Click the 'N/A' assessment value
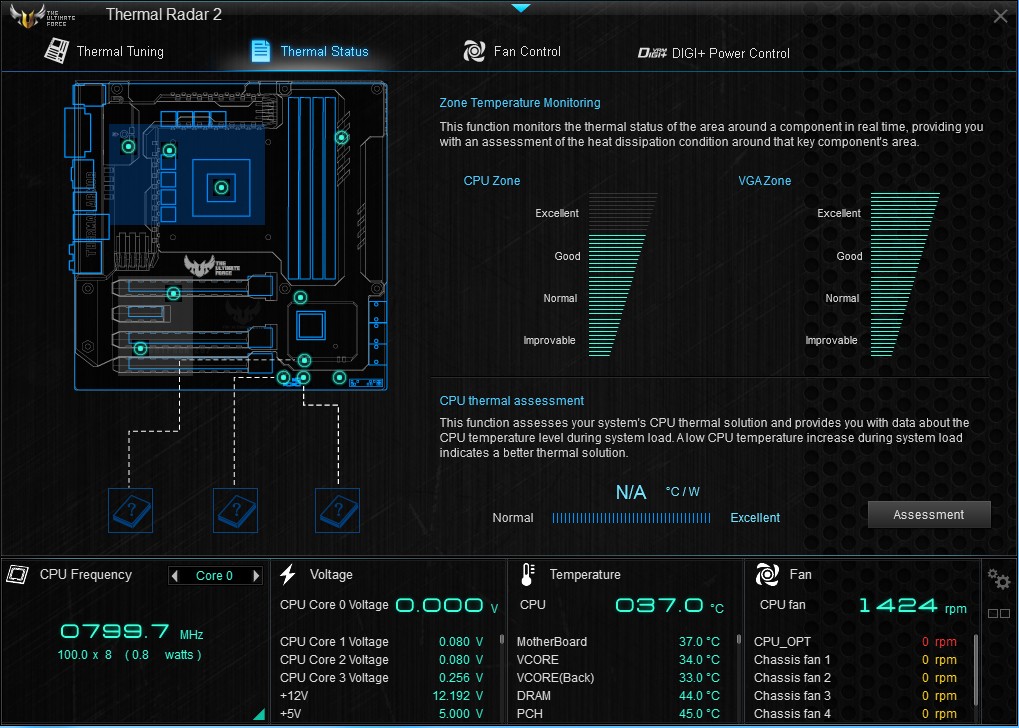This screenshot has width=1019, height=728. click(x=631, y=492)
